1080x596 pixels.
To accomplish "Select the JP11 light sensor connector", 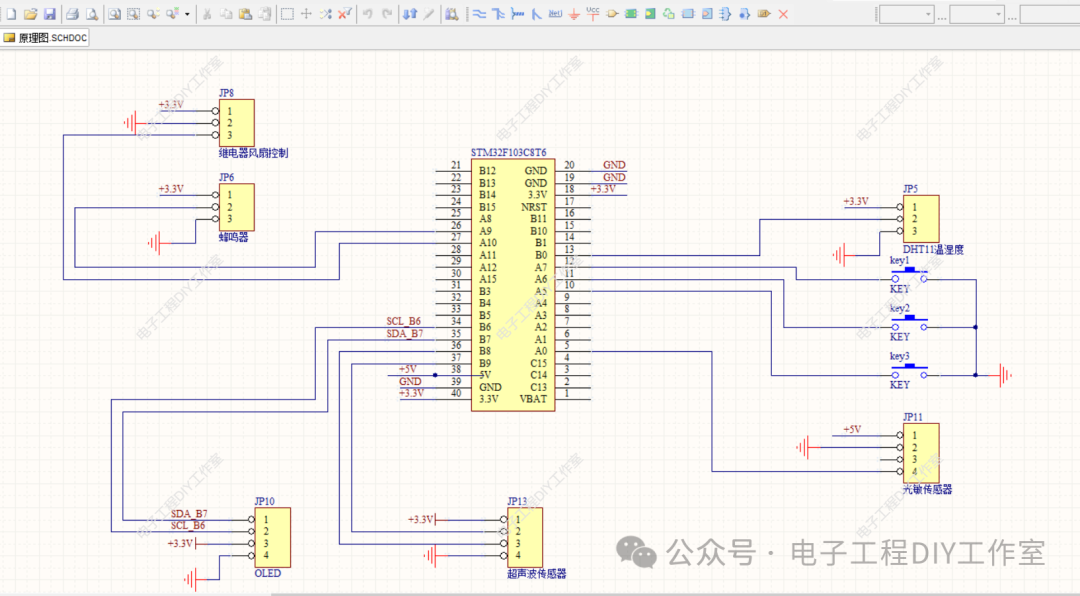I will point(921,453).
